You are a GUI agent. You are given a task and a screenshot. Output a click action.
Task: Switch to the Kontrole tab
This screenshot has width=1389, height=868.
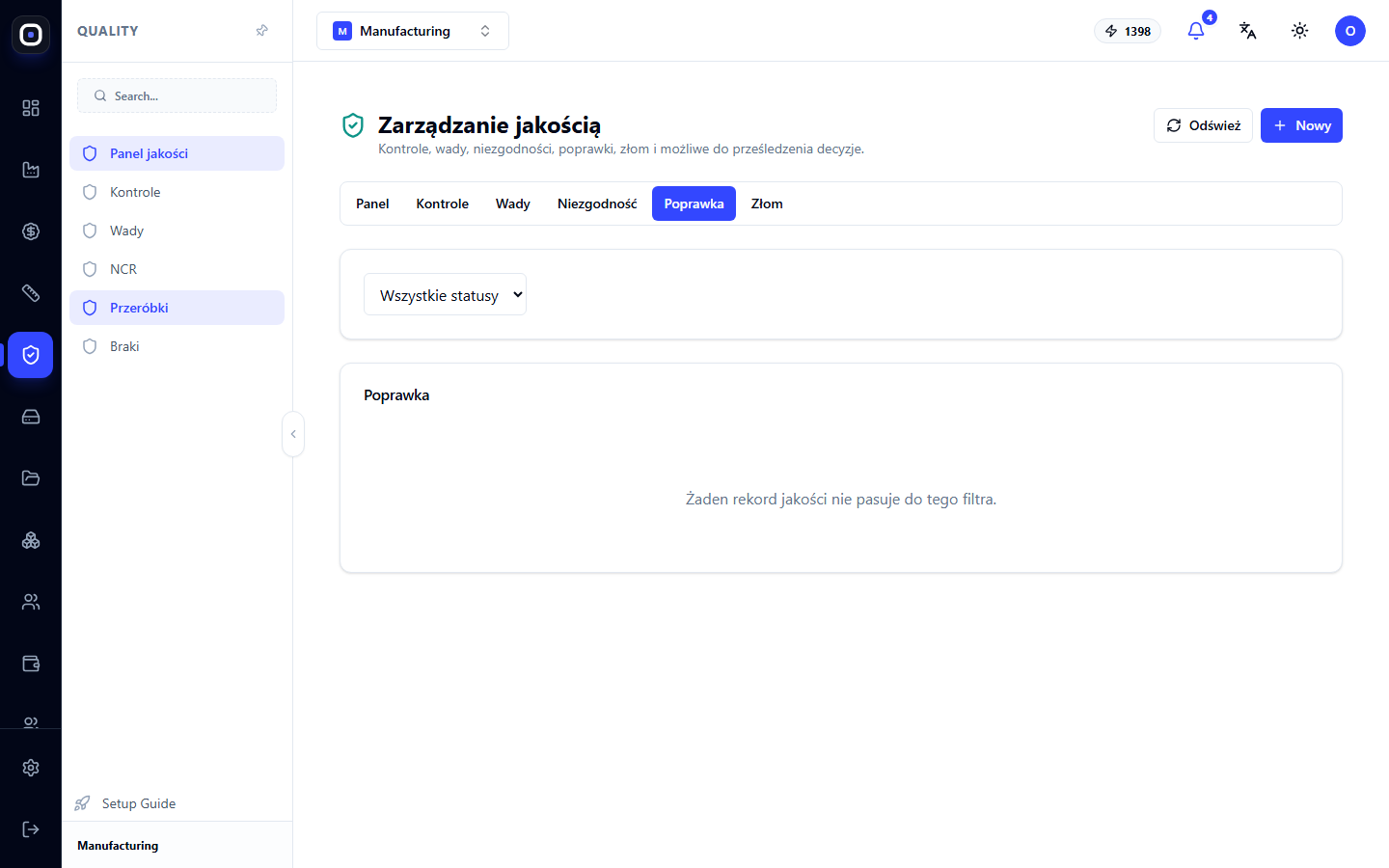443,203
